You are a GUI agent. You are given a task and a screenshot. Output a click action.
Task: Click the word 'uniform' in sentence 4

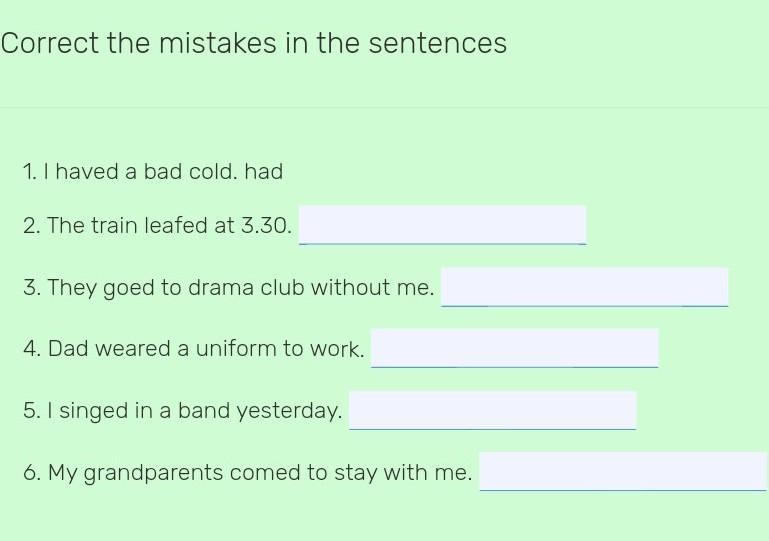pyautogui.click(x=236, y=349)
